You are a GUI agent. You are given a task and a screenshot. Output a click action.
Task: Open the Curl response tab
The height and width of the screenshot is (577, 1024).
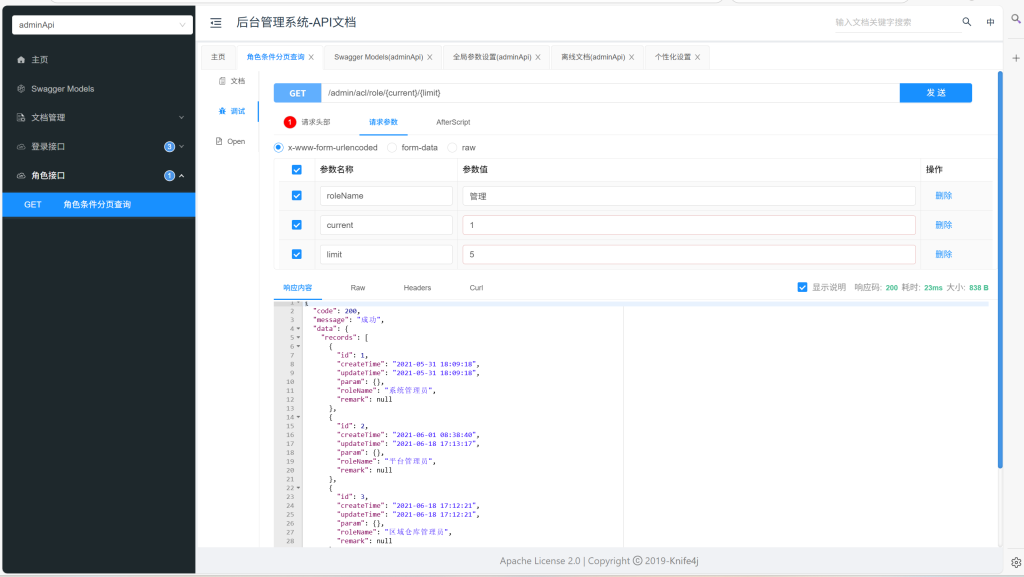coord(476,288)
